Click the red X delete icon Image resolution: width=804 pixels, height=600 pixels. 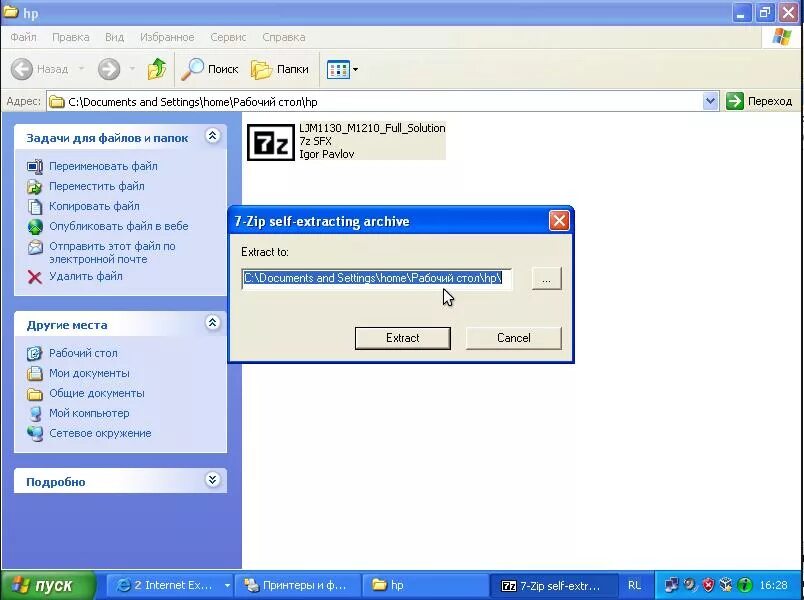pyautogui.click(x=35, y=277)
